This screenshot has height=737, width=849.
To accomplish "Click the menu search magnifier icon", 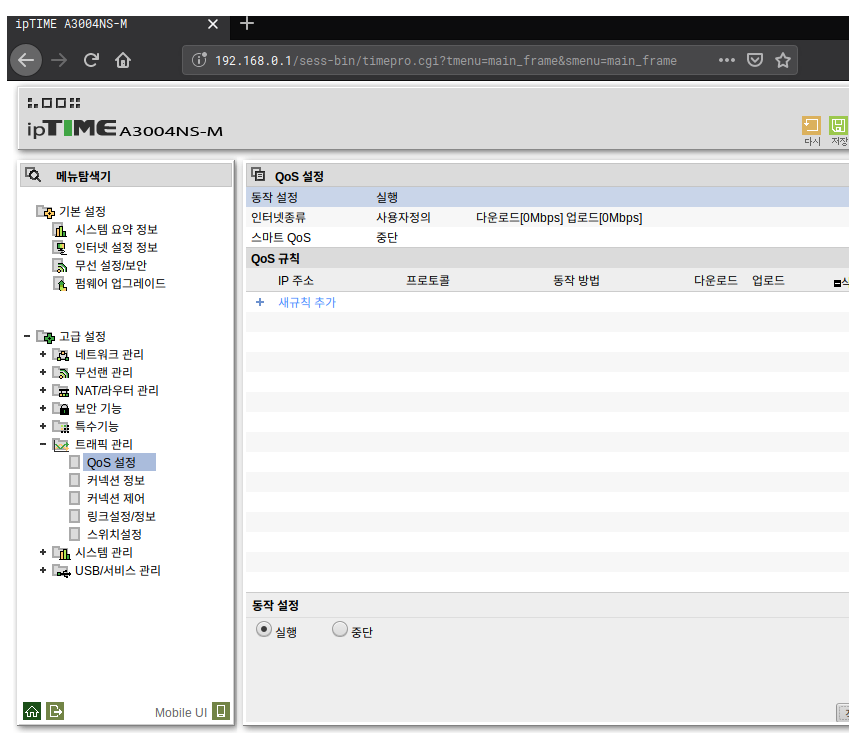I will pyautogui.click(x=33, y=175).
